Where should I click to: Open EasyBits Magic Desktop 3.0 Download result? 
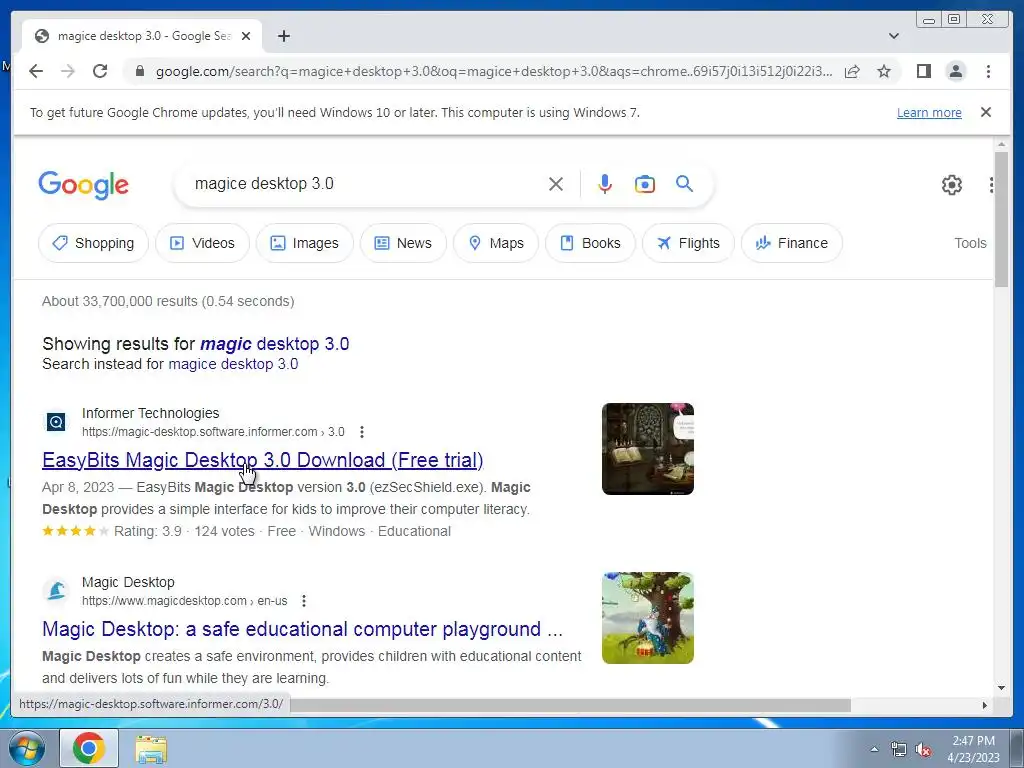tap(263, 460)
